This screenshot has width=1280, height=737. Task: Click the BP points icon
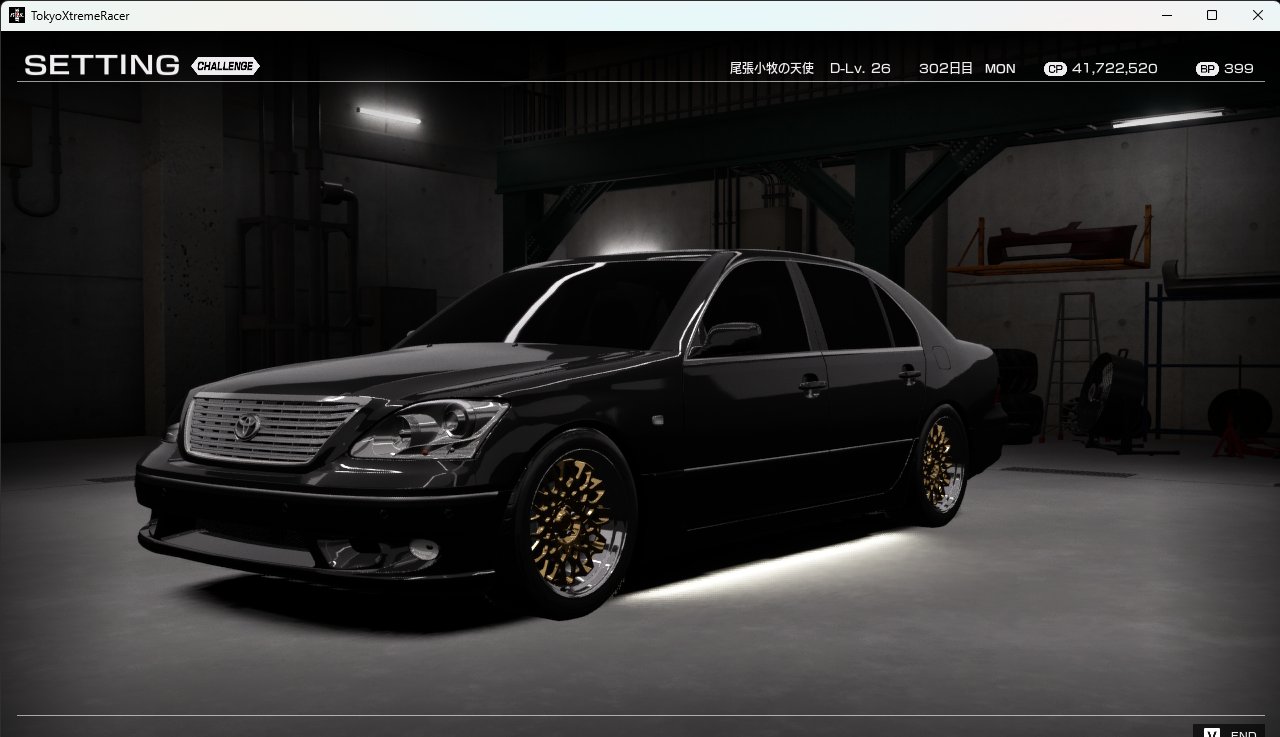click(1207, 69)
